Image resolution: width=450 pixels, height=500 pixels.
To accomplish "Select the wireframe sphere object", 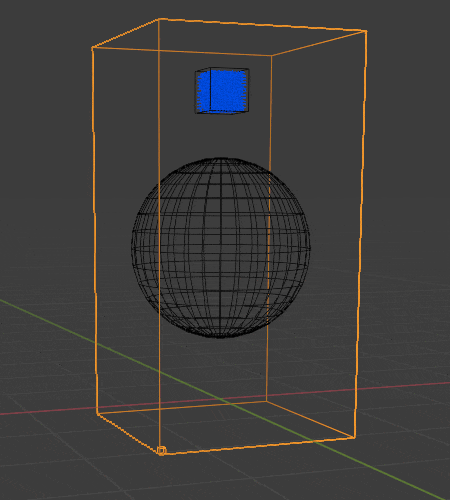I will (221, 248).
